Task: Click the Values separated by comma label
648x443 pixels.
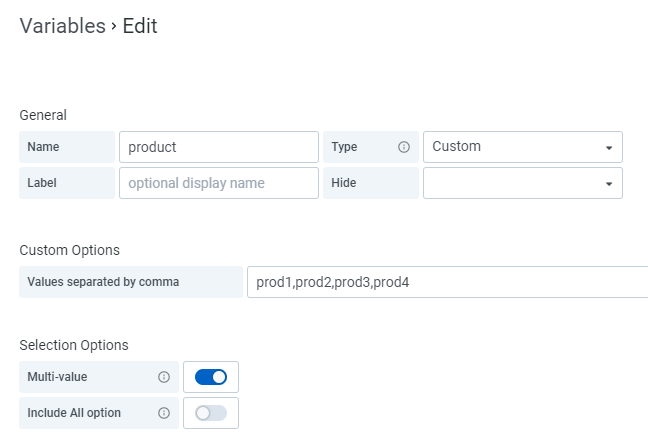Action: (x=103, y=282)
